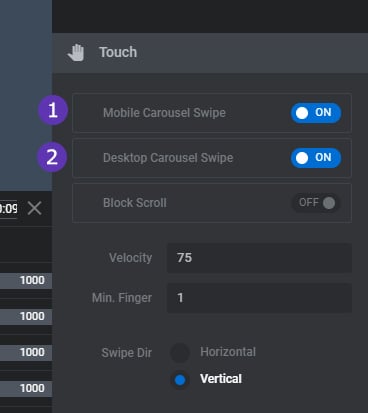368x413 pixels.
Task: Turn off Desktop Carousel Swipe toggle
Action: pyautogui.click(x=316, y=158)
